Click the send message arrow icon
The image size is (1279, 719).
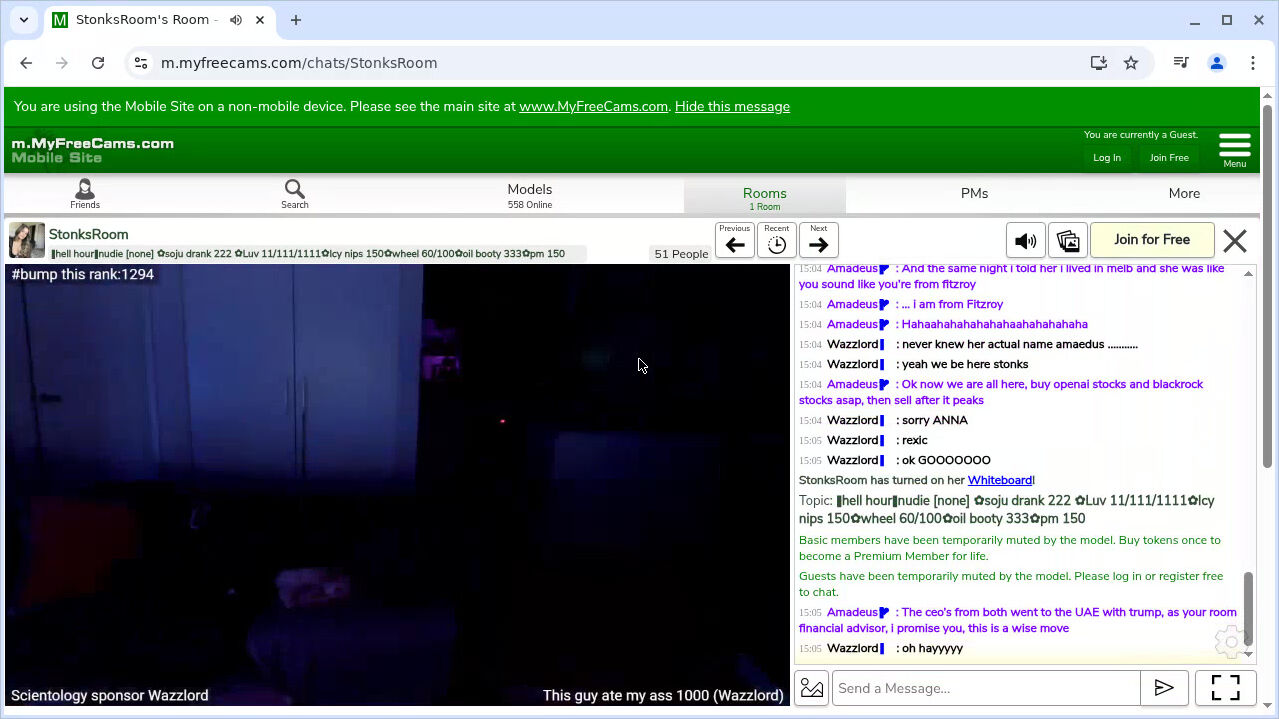(x=1163, y=688)
